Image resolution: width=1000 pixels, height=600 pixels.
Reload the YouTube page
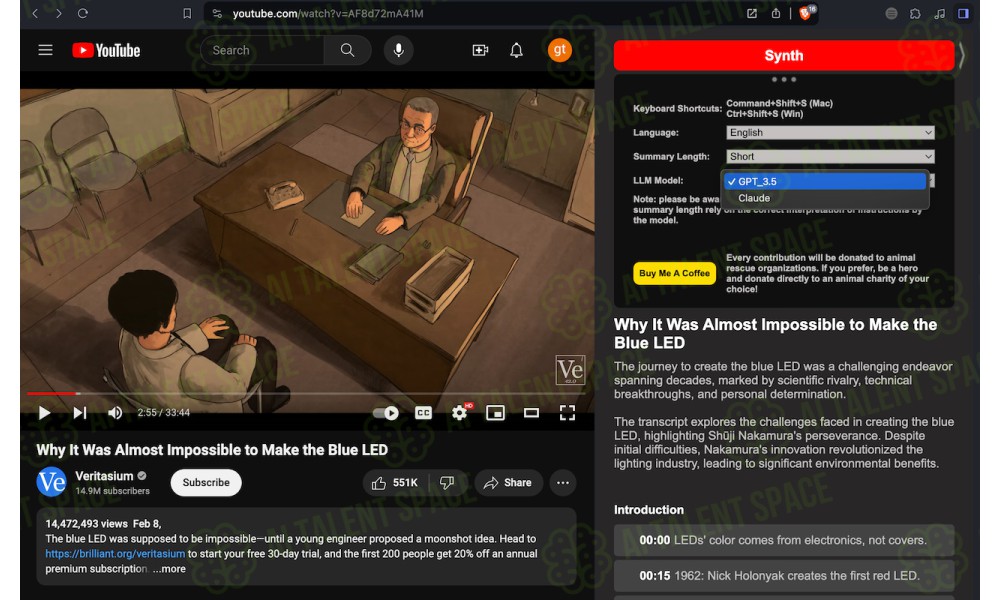pyautogui.click(x=83, y=13)
